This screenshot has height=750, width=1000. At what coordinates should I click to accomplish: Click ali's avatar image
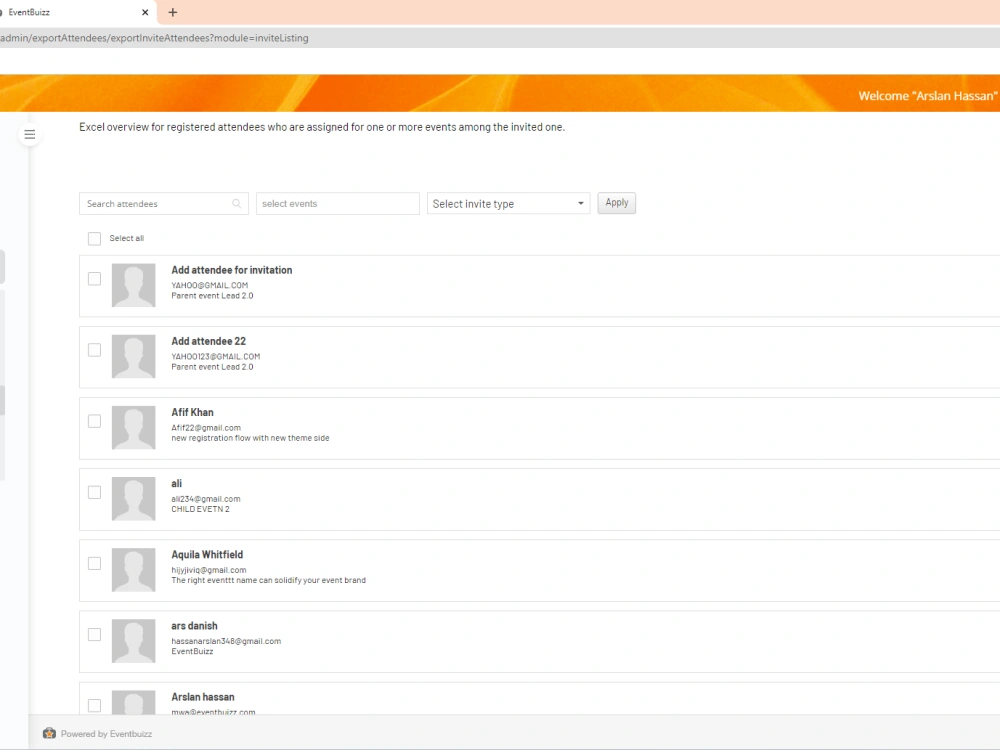133,499
